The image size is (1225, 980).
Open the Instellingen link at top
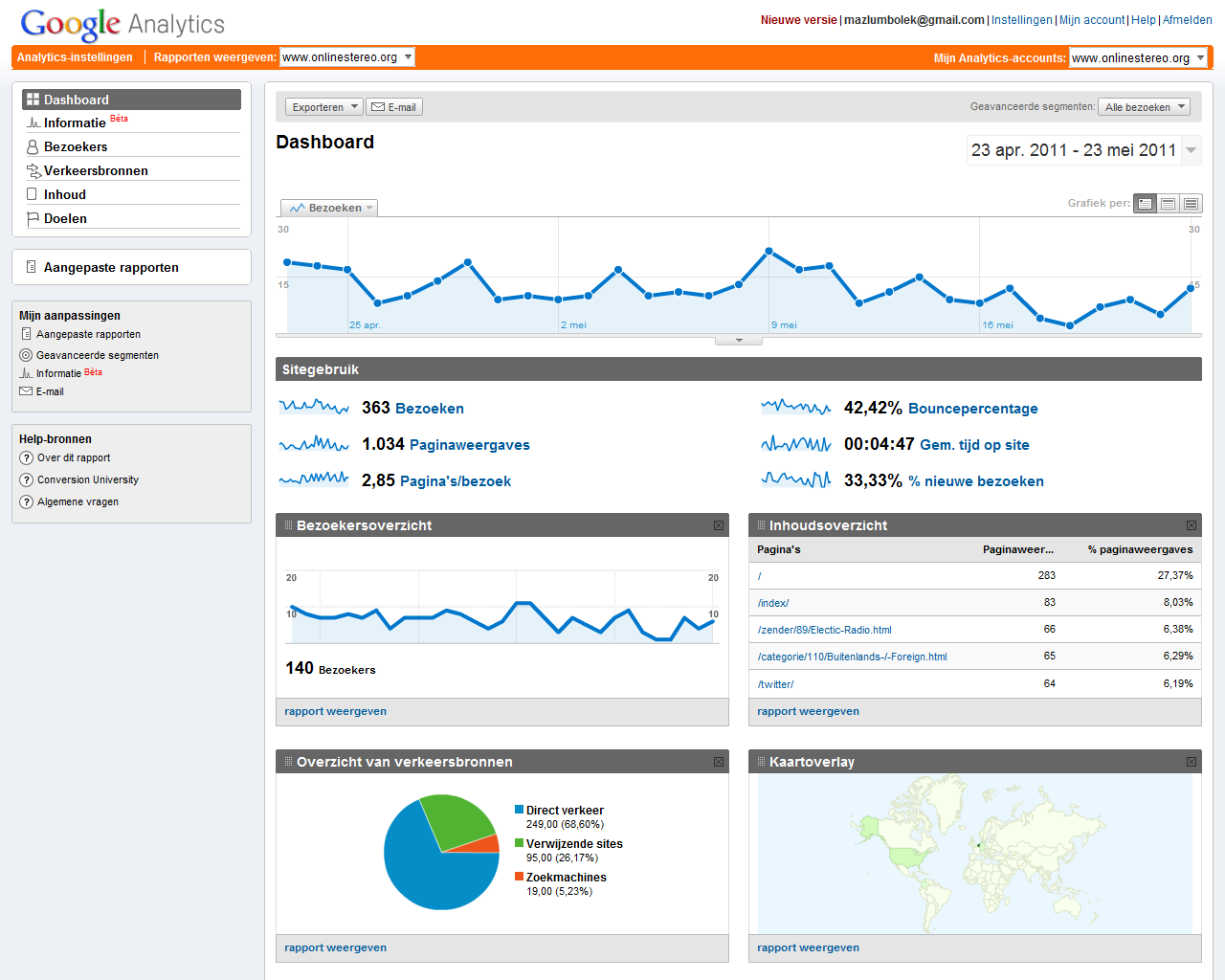[1021, 20]
